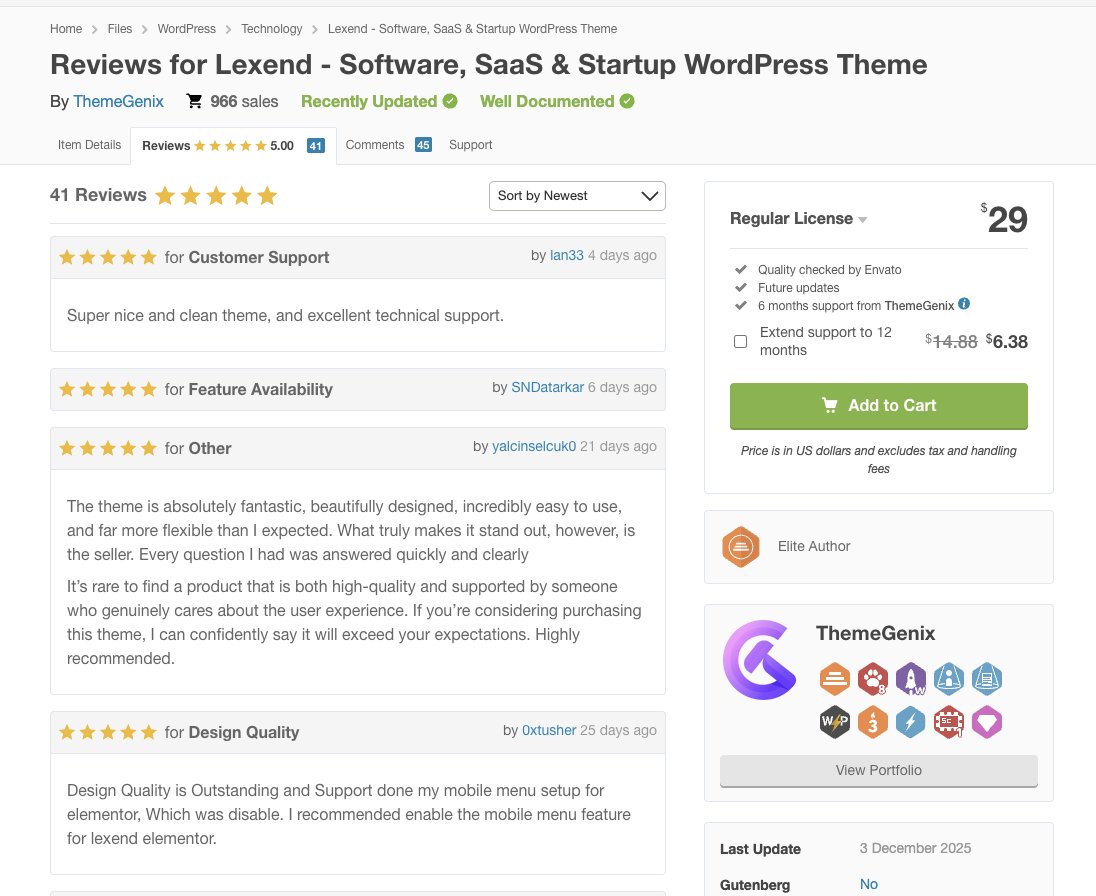
Task: Click the Lexend theme breadcrumb link
Action: 473,29
